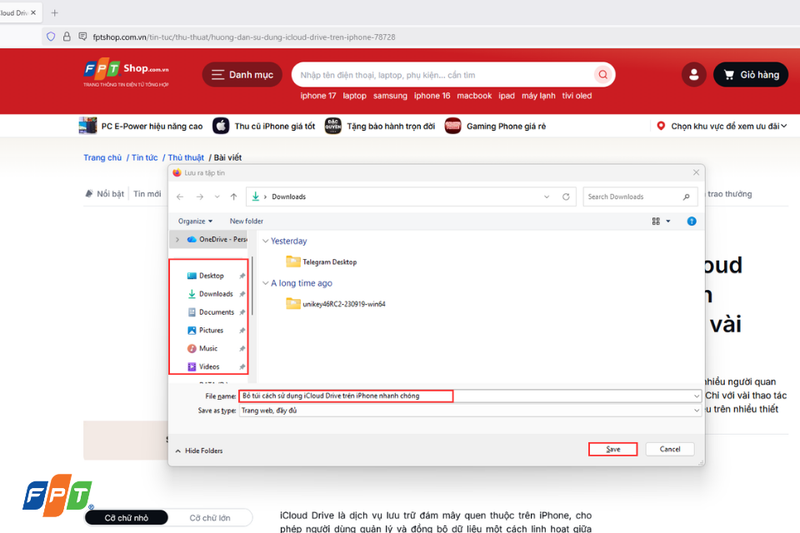Screen dimensions: 800x533
Task: Select the máy lạnh search suggestion
Action: [538, 95]
